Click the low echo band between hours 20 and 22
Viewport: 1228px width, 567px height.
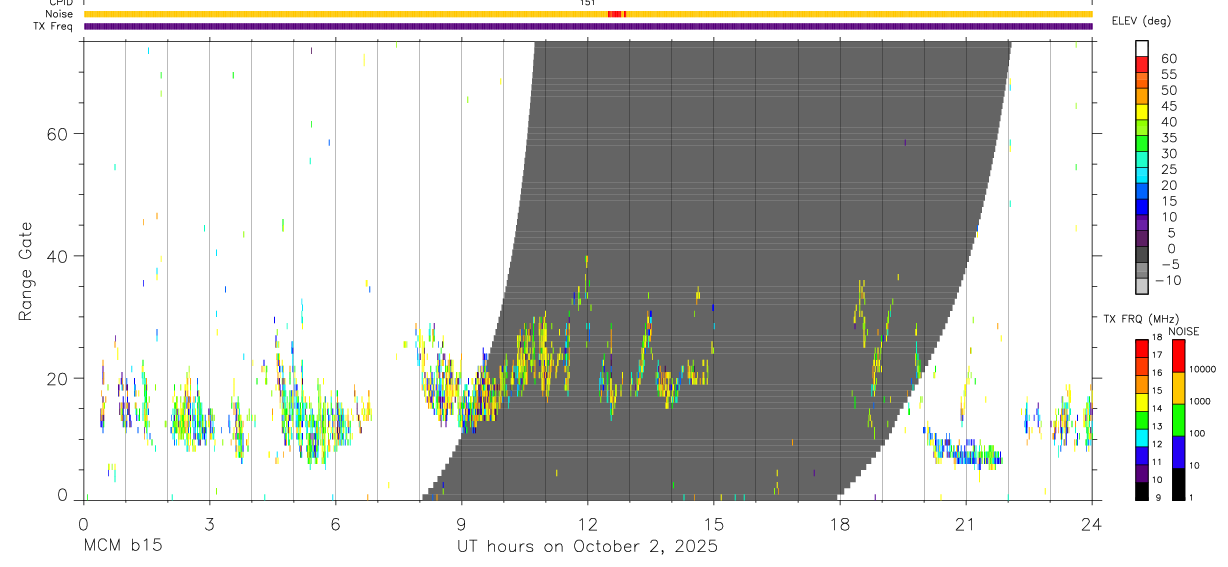pyautogui.click(x=965, y=451)
